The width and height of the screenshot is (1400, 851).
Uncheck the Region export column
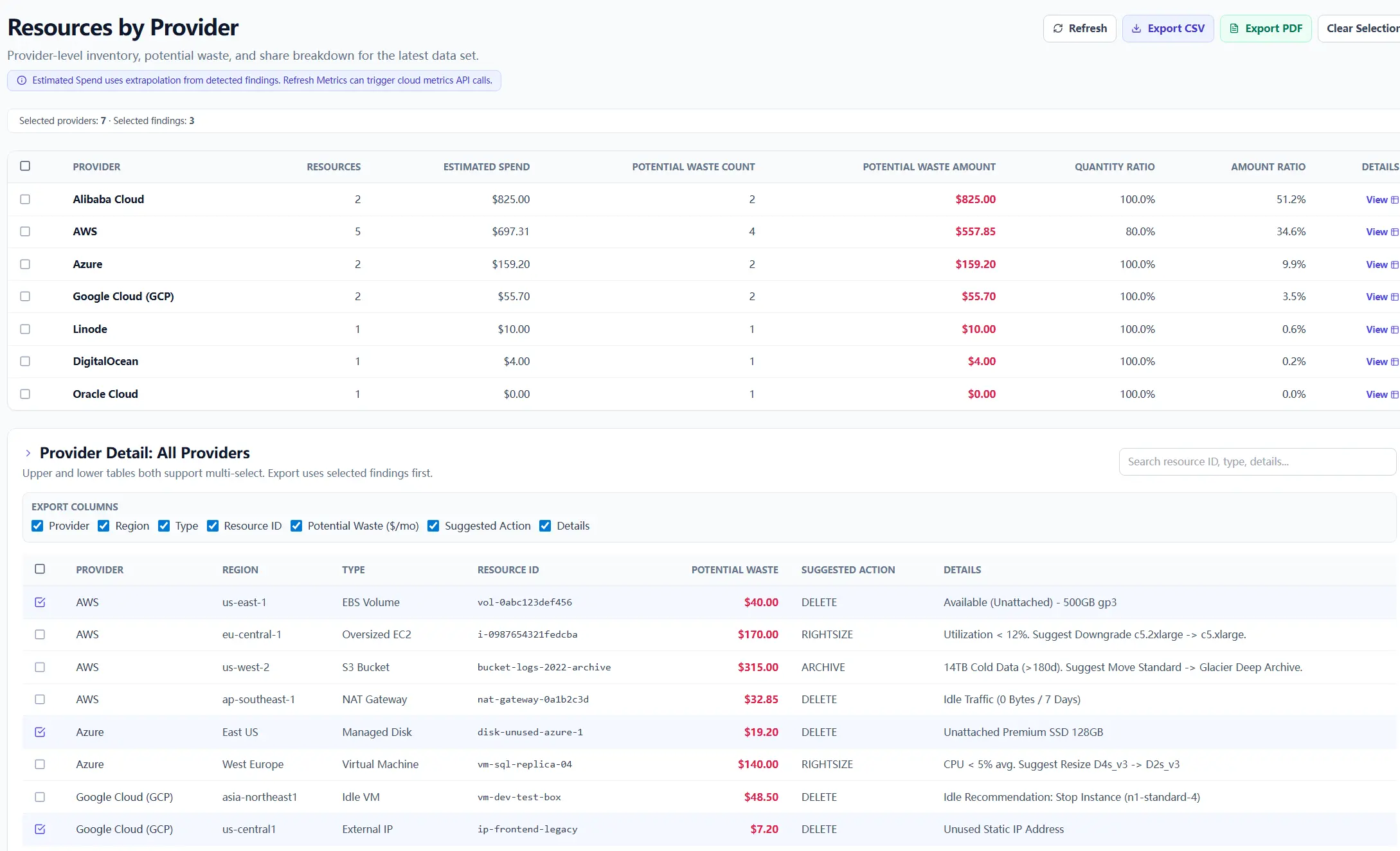103,526
